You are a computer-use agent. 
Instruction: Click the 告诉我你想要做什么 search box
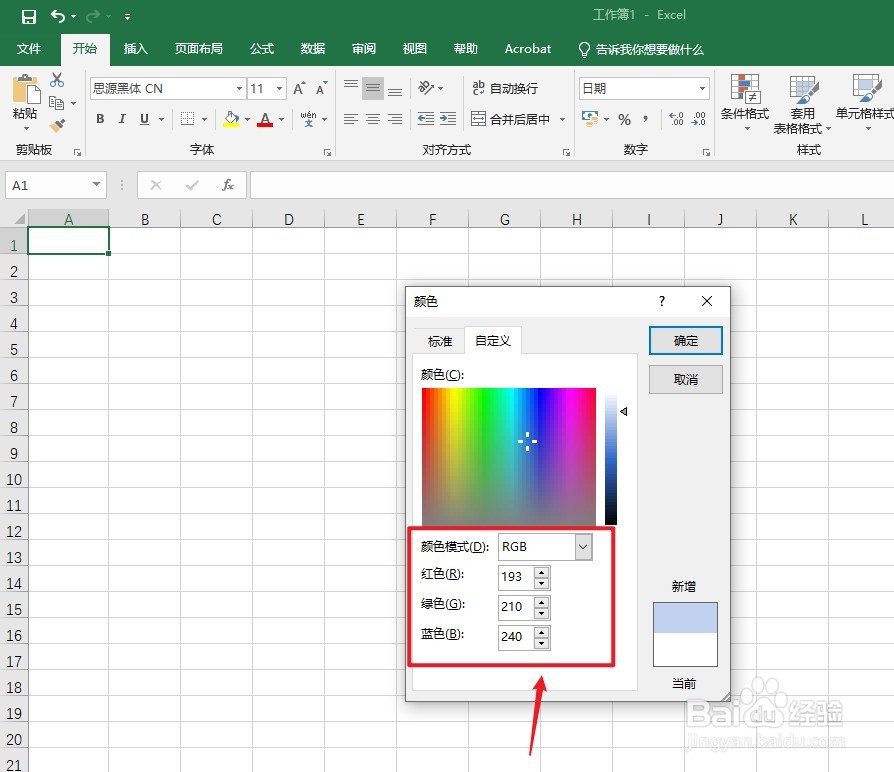(x=641, y=50)
